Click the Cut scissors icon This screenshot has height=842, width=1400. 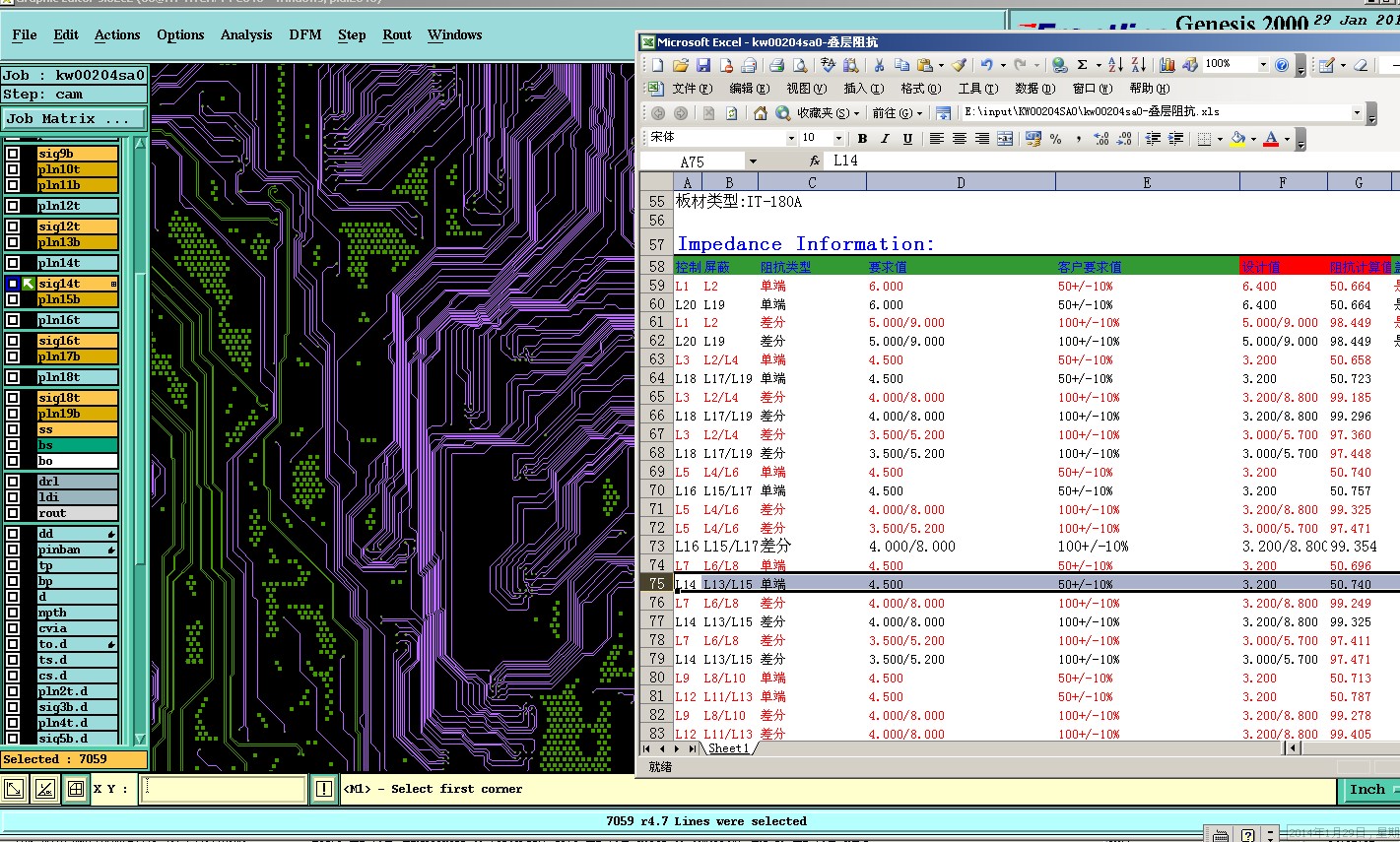tap(879, 65)
